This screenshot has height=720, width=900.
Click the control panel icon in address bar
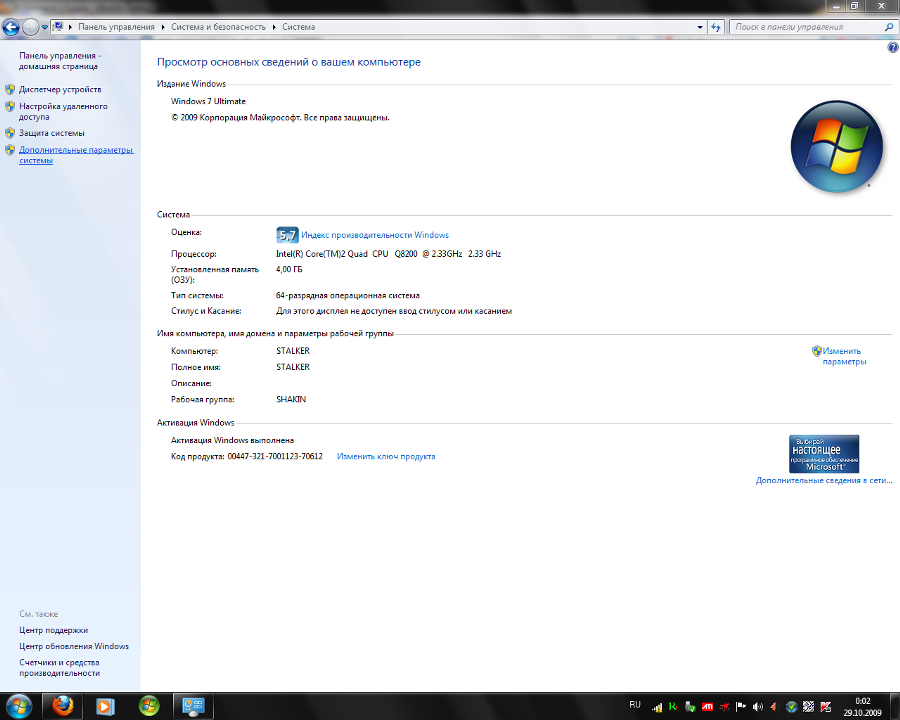point(58,26)
